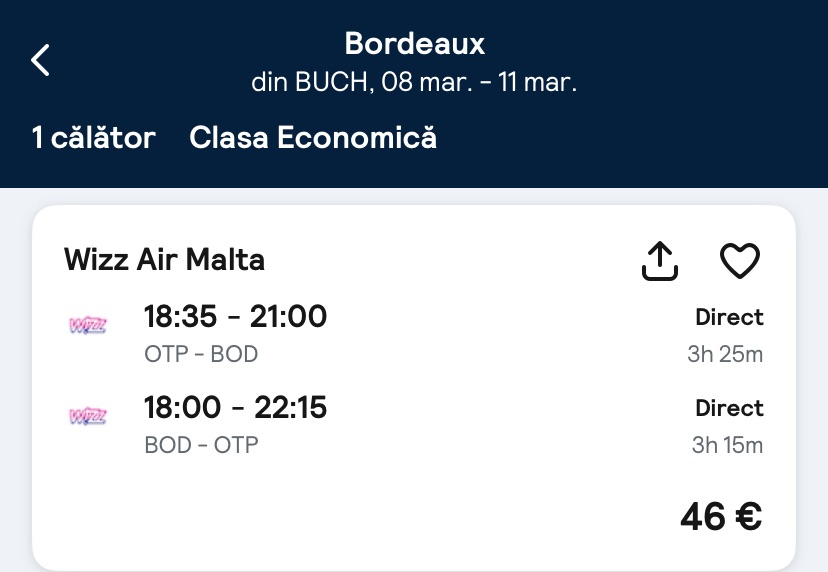
Task: Click the outbound flight's "Direct" label
Action: pos(729,318)
